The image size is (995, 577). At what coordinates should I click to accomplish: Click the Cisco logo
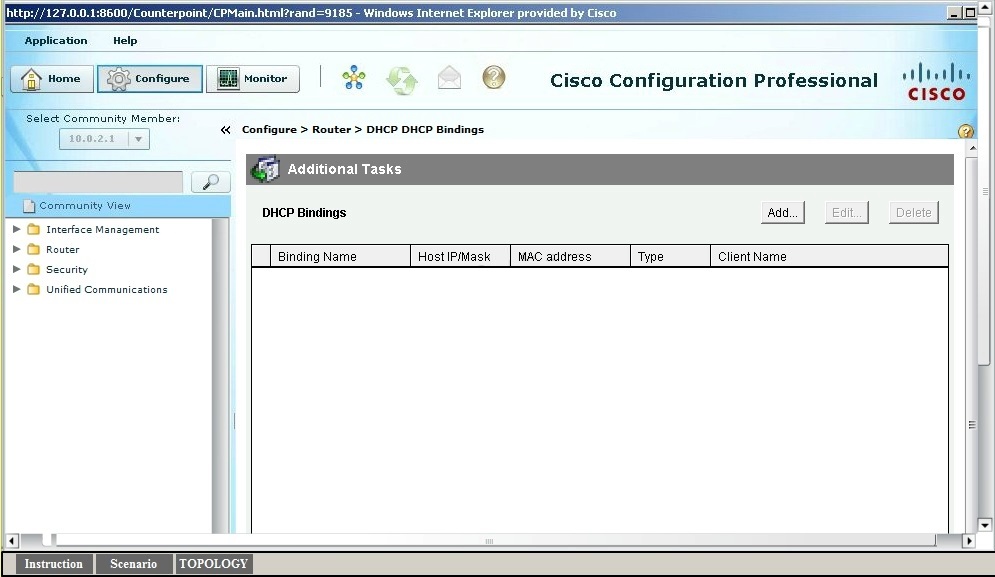pos(937,81)
